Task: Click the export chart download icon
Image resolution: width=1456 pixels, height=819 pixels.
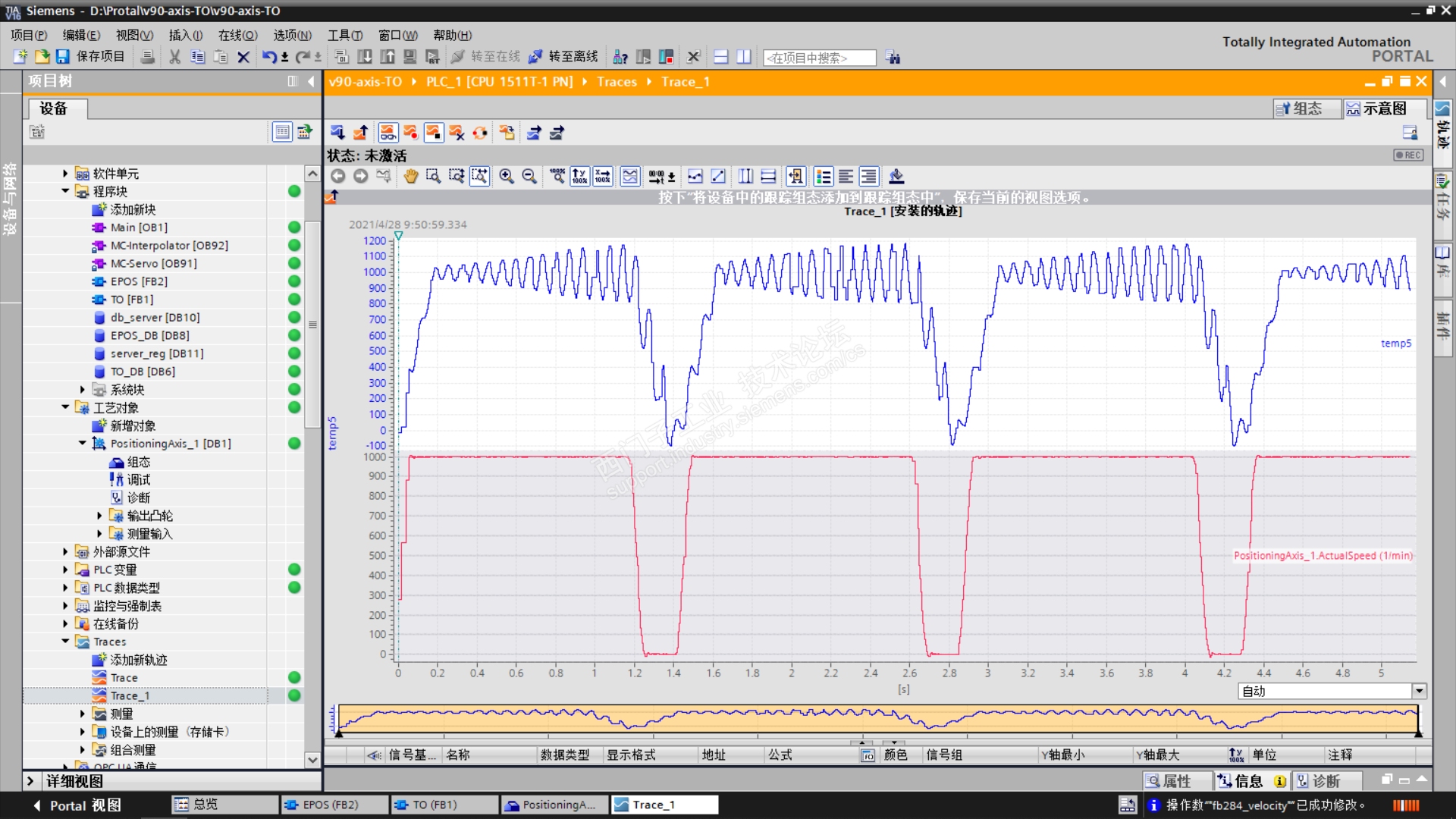Action: pos(896,177)
